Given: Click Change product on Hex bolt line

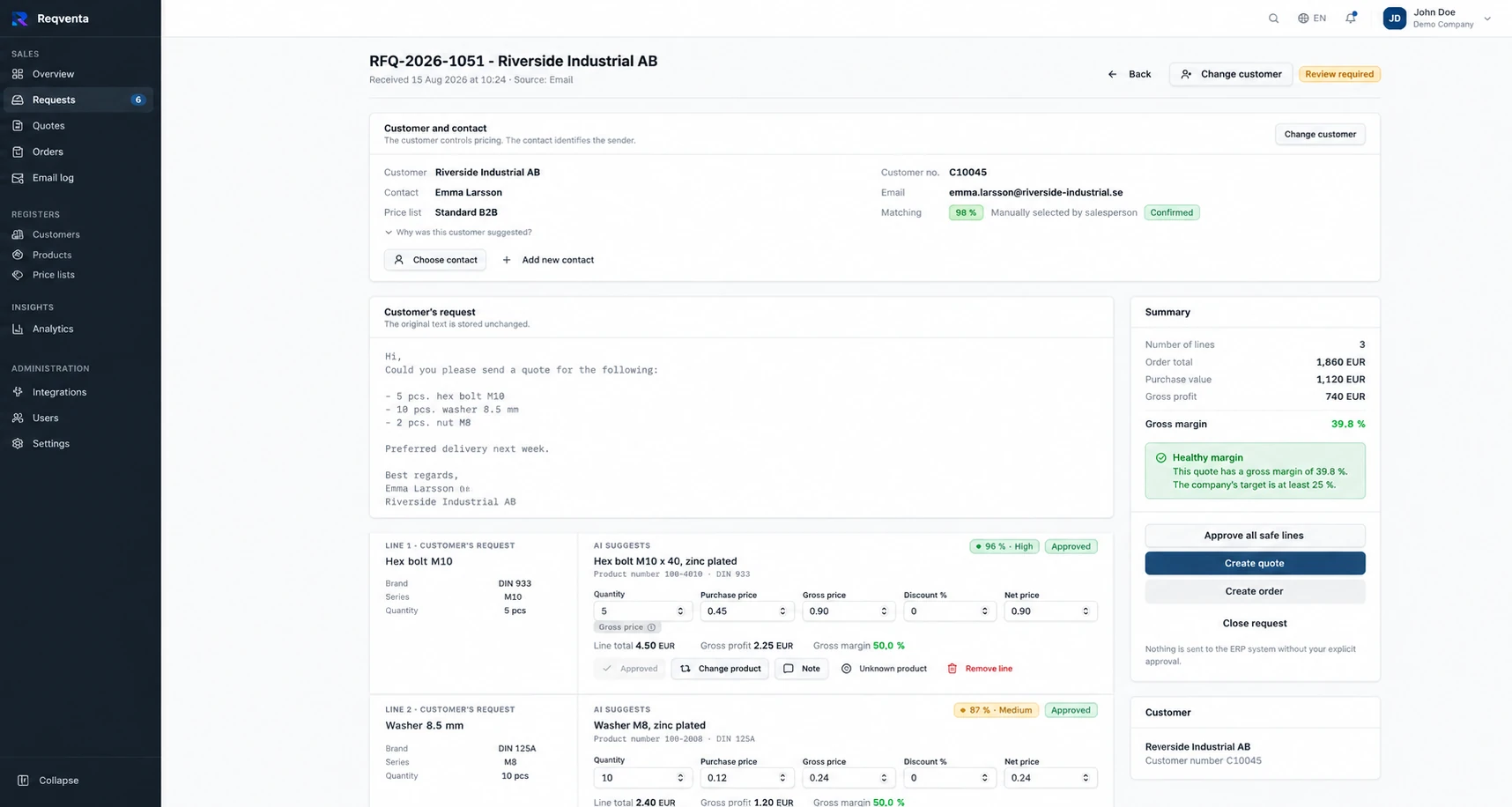Looking at the screenshot, I should coord(720,669).
